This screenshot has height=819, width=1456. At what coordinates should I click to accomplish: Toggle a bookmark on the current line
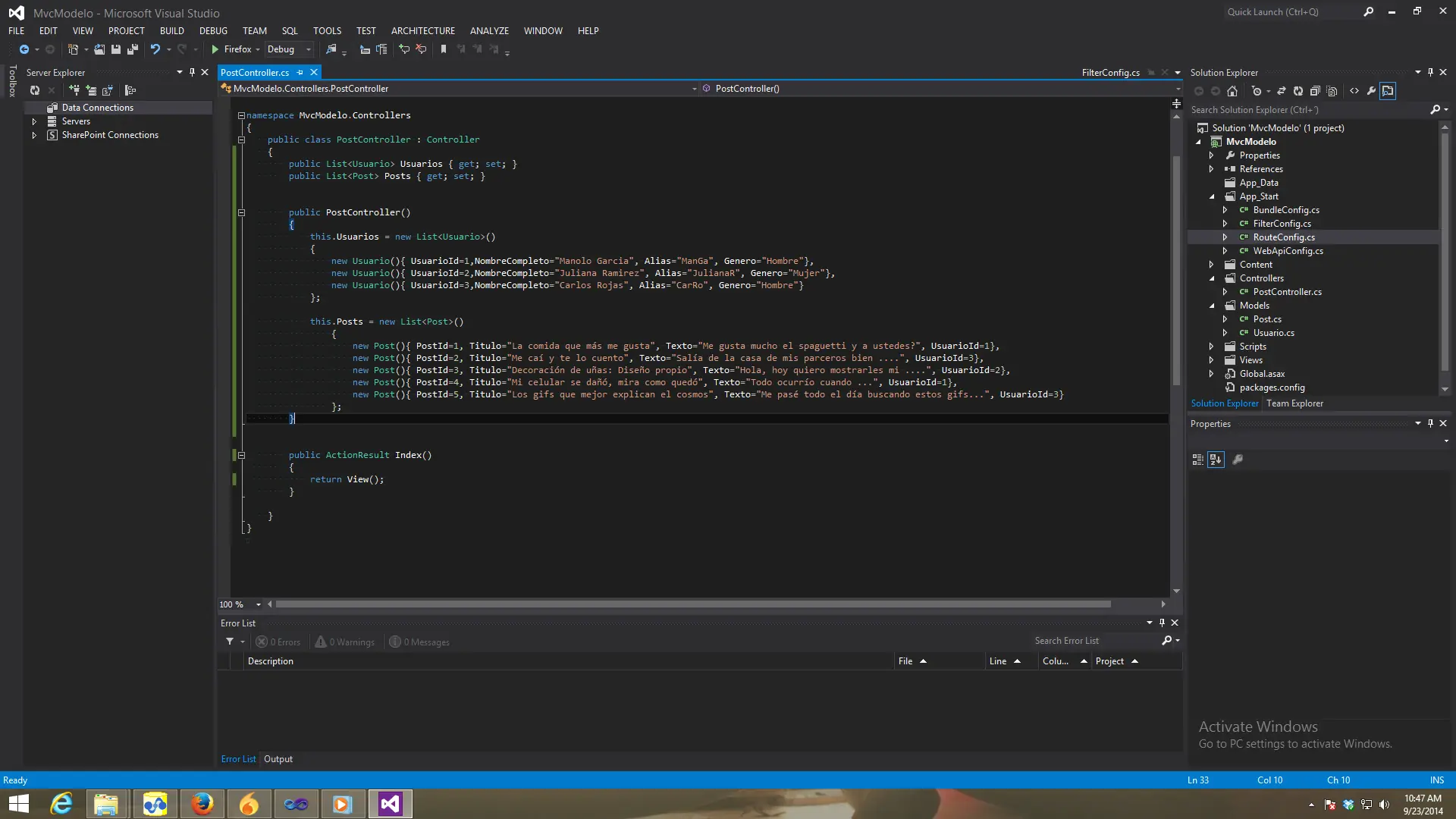click(x=444, y=49)
